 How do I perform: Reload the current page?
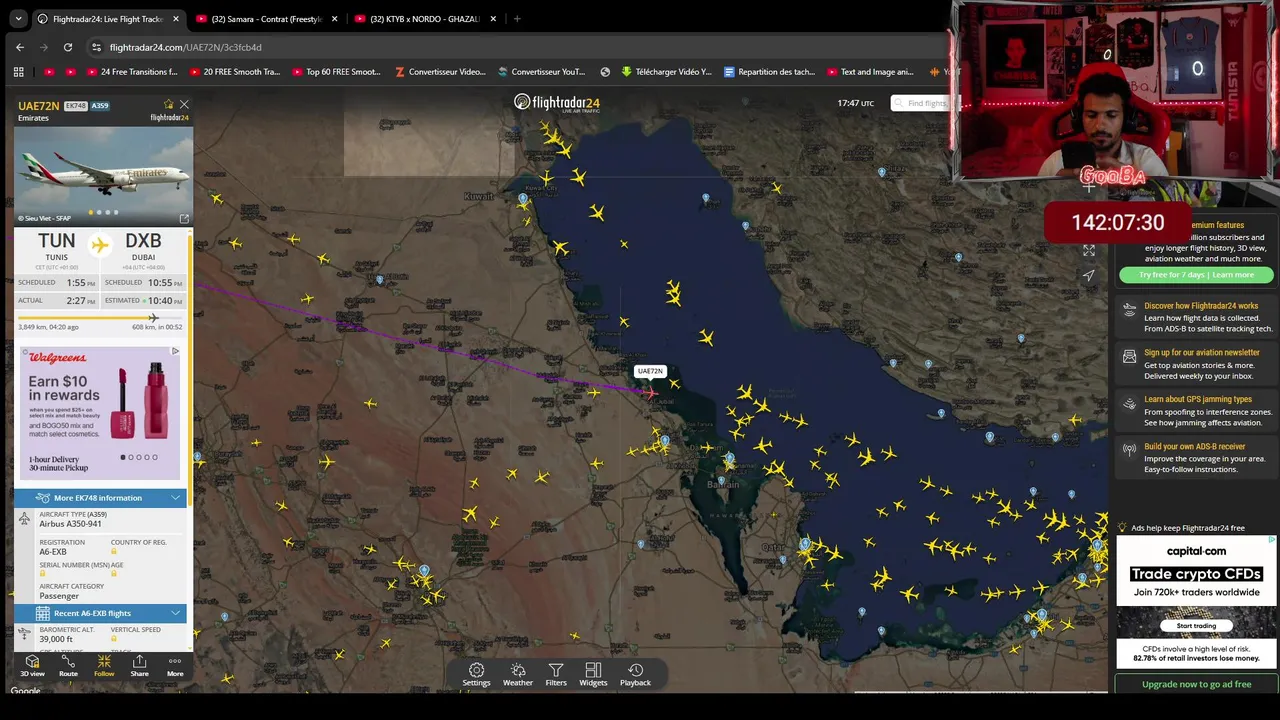pos(68,47)
